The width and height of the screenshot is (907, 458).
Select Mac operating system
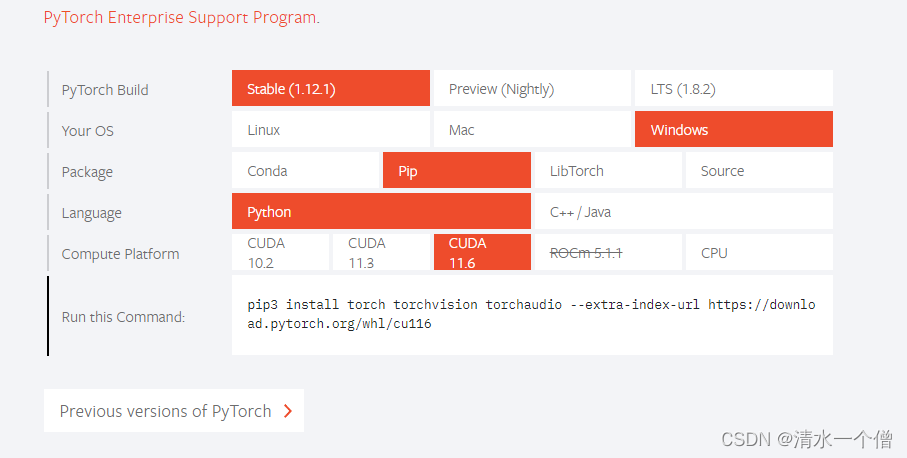532,130
